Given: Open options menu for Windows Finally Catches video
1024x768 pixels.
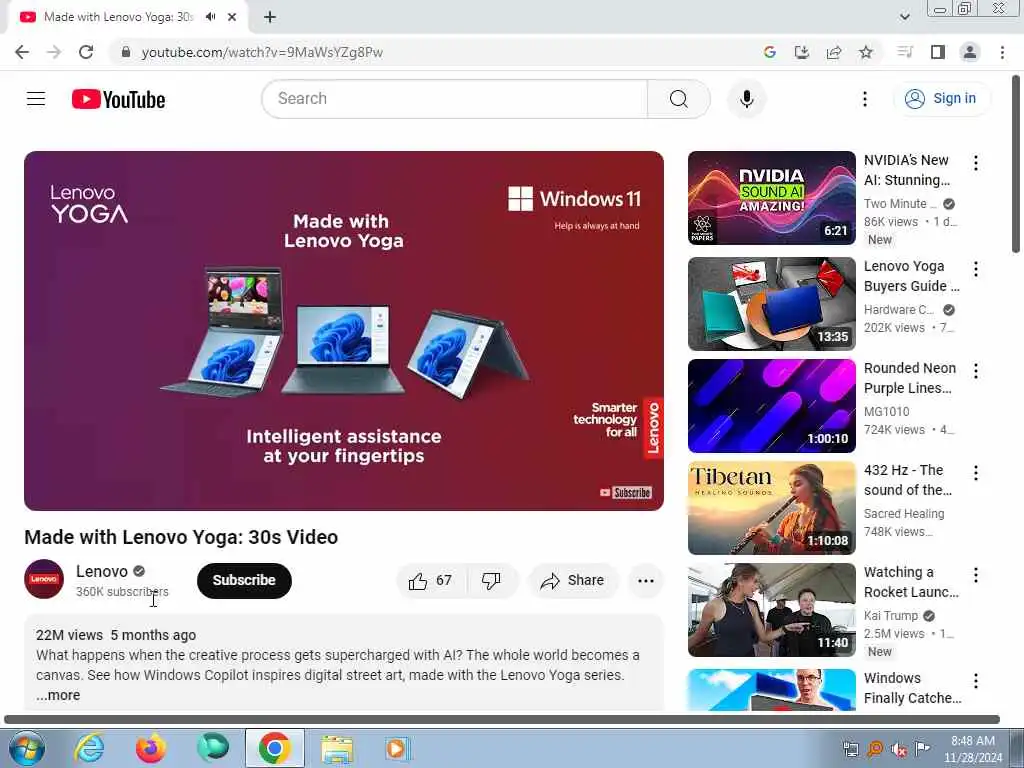Looking at the screenshot, I should point(976,681).
